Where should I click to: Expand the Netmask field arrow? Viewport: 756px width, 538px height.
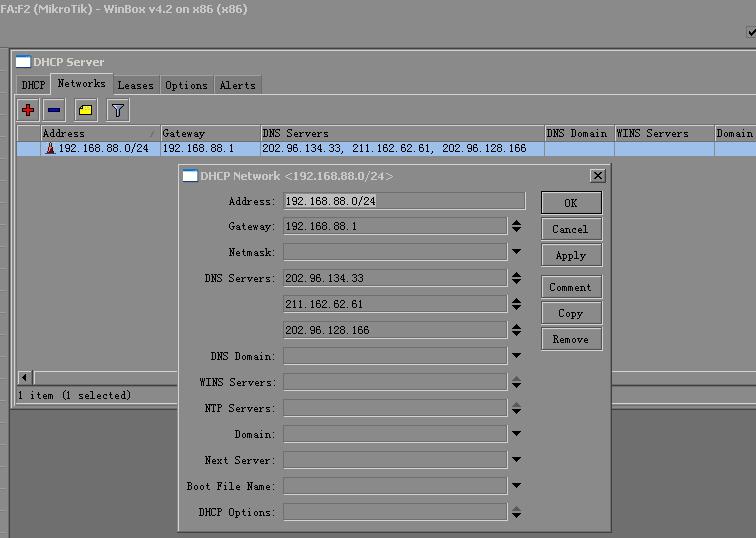pos(516,252)
